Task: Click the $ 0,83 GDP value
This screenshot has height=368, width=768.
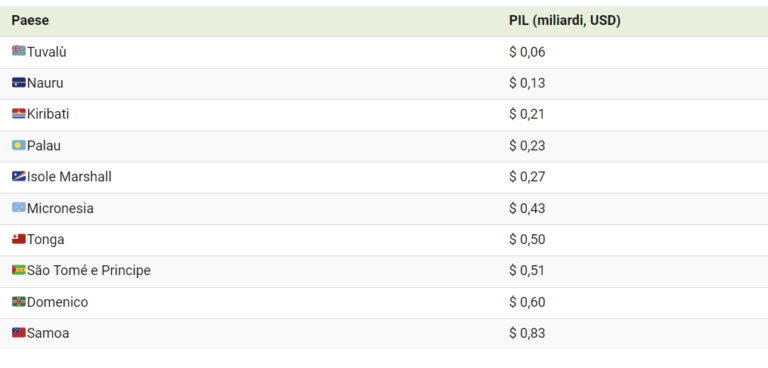Action: click(x=527, y=333)
